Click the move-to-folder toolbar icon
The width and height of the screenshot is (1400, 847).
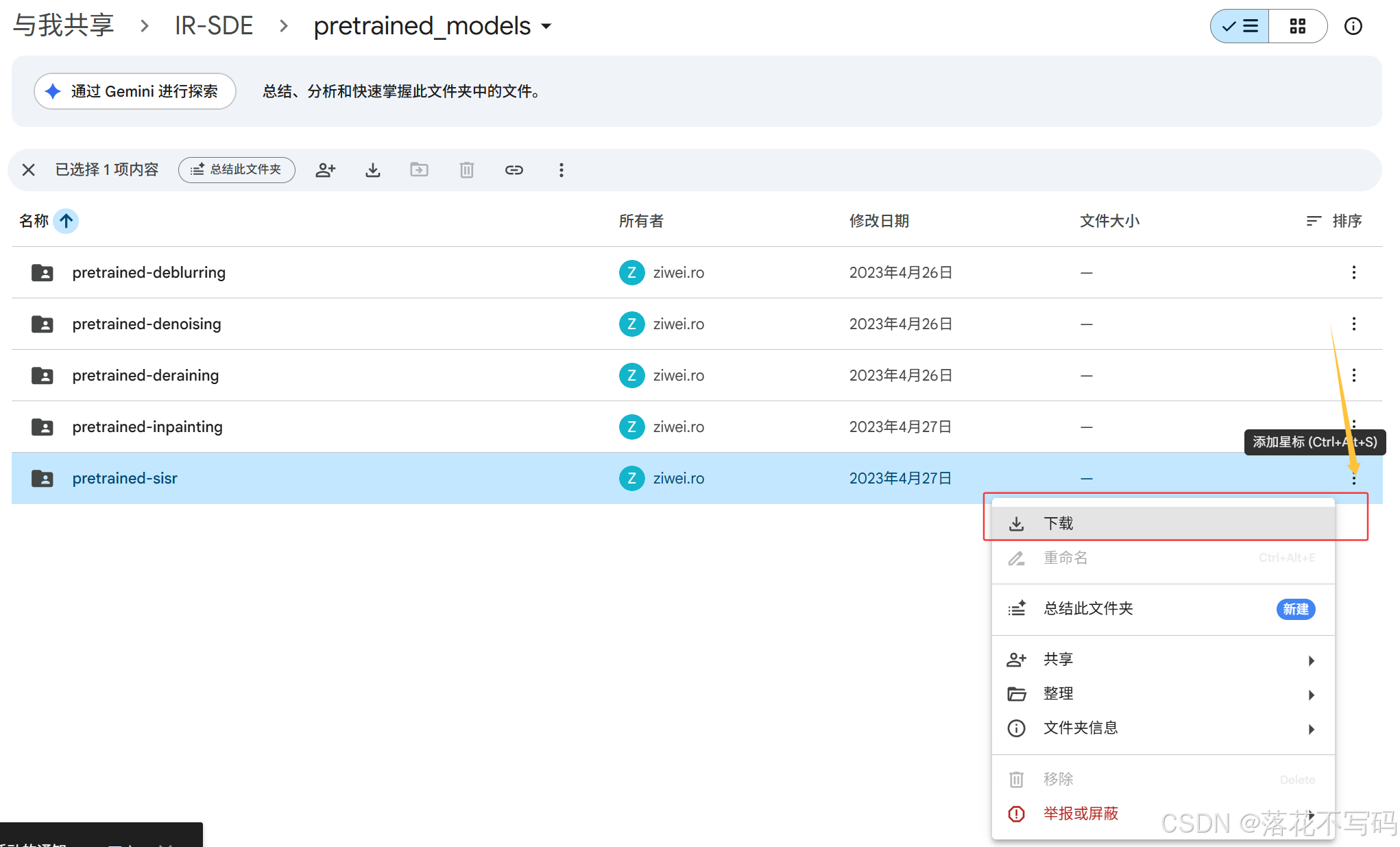[419, 170]
